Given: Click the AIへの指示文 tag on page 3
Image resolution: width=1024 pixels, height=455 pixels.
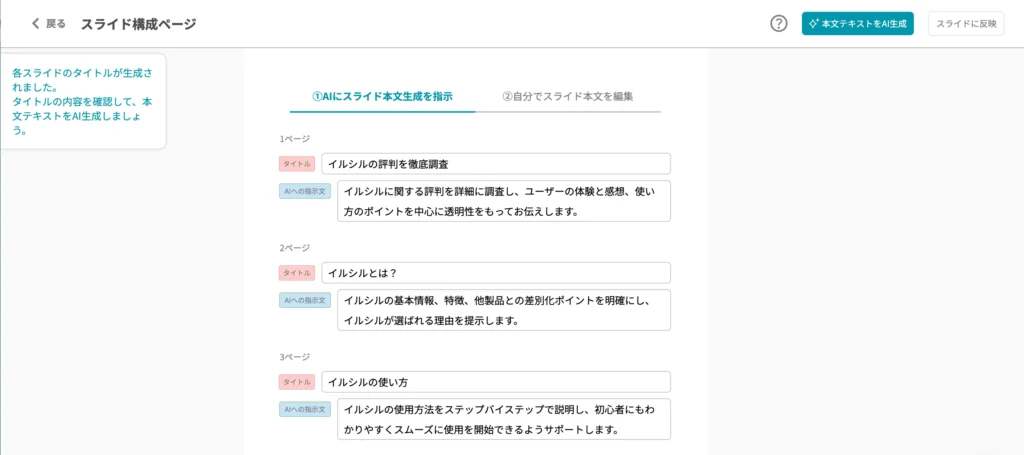Looking at the screenshot, I should point(305,409).
